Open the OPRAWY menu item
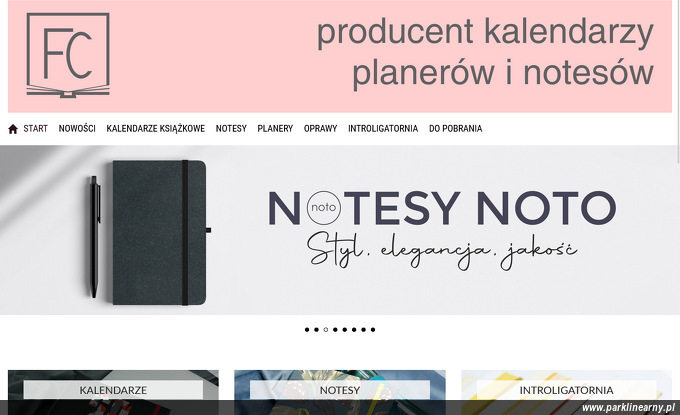The image size is (680, 415). coord(320,129)
